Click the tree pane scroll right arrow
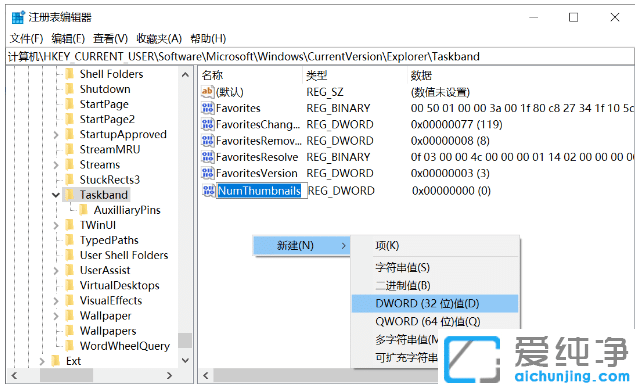This screenshot has width=638, height=389. pyautogui.click(x=170, y=375)
